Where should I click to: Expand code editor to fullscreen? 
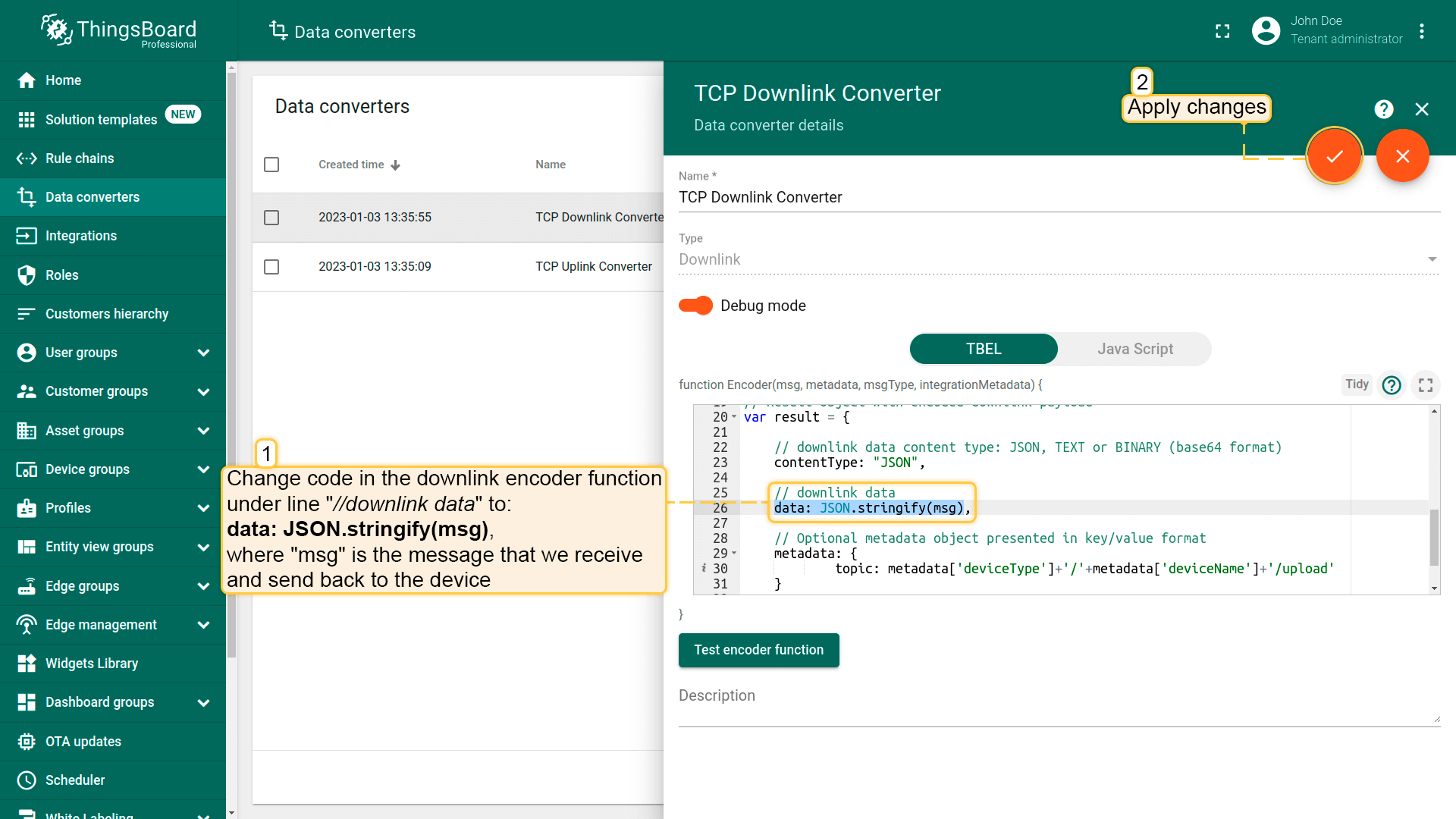click(1426, 385)
